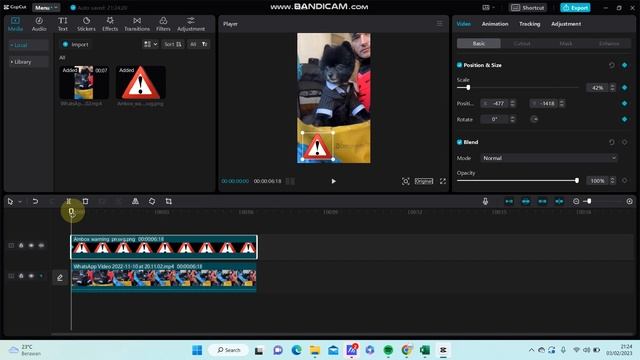Open the media view mode dropdown
This screenshot has width=640, height=360.
click(150, 44)
